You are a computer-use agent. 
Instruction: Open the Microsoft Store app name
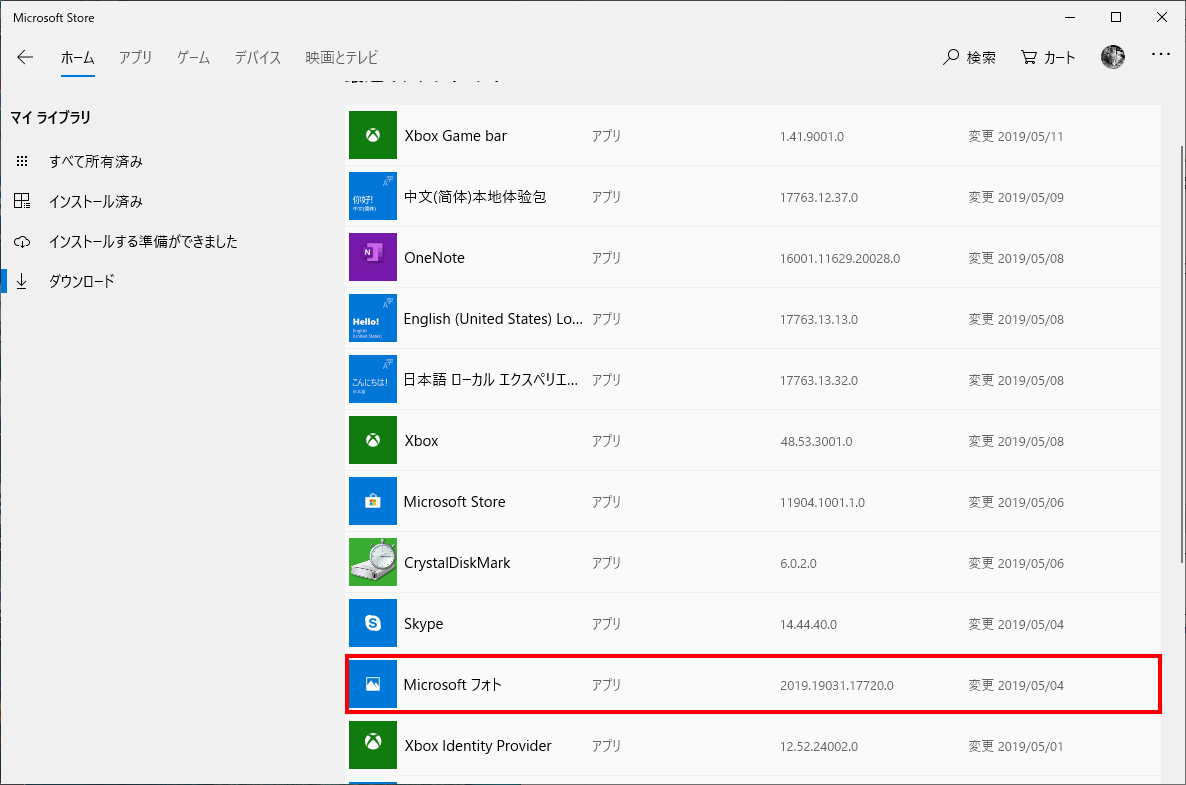click(455, 502)
